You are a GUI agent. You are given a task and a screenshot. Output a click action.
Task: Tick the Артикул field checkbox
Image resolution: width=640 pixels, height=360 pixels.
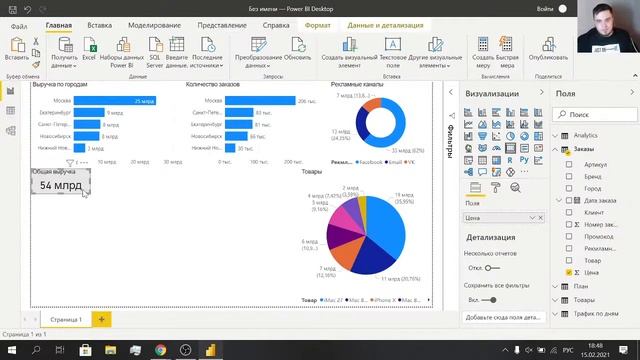(569, 164)
